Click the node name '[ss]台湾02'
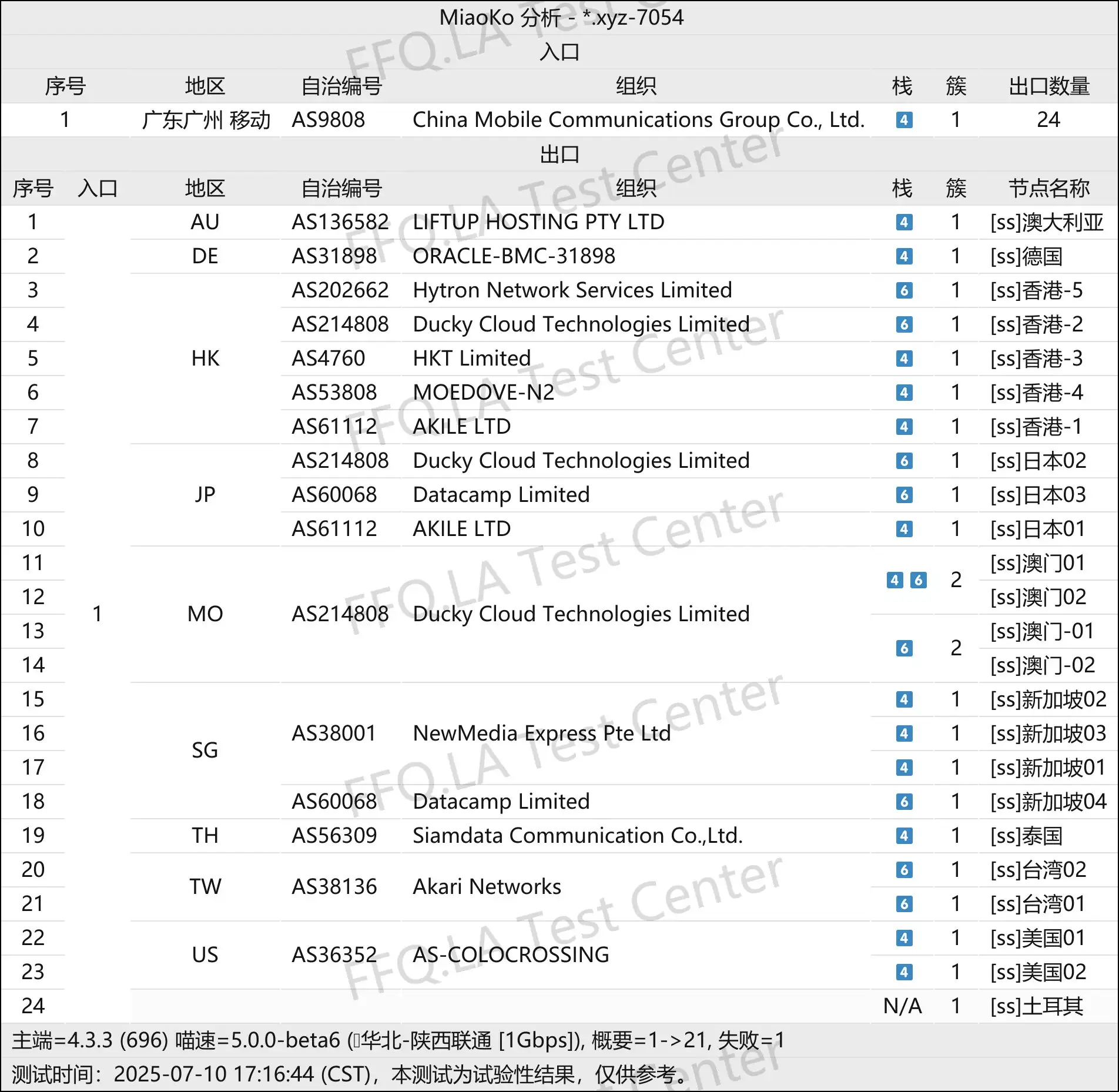Screen dimensions: 1119x1092 (1038, 870)
